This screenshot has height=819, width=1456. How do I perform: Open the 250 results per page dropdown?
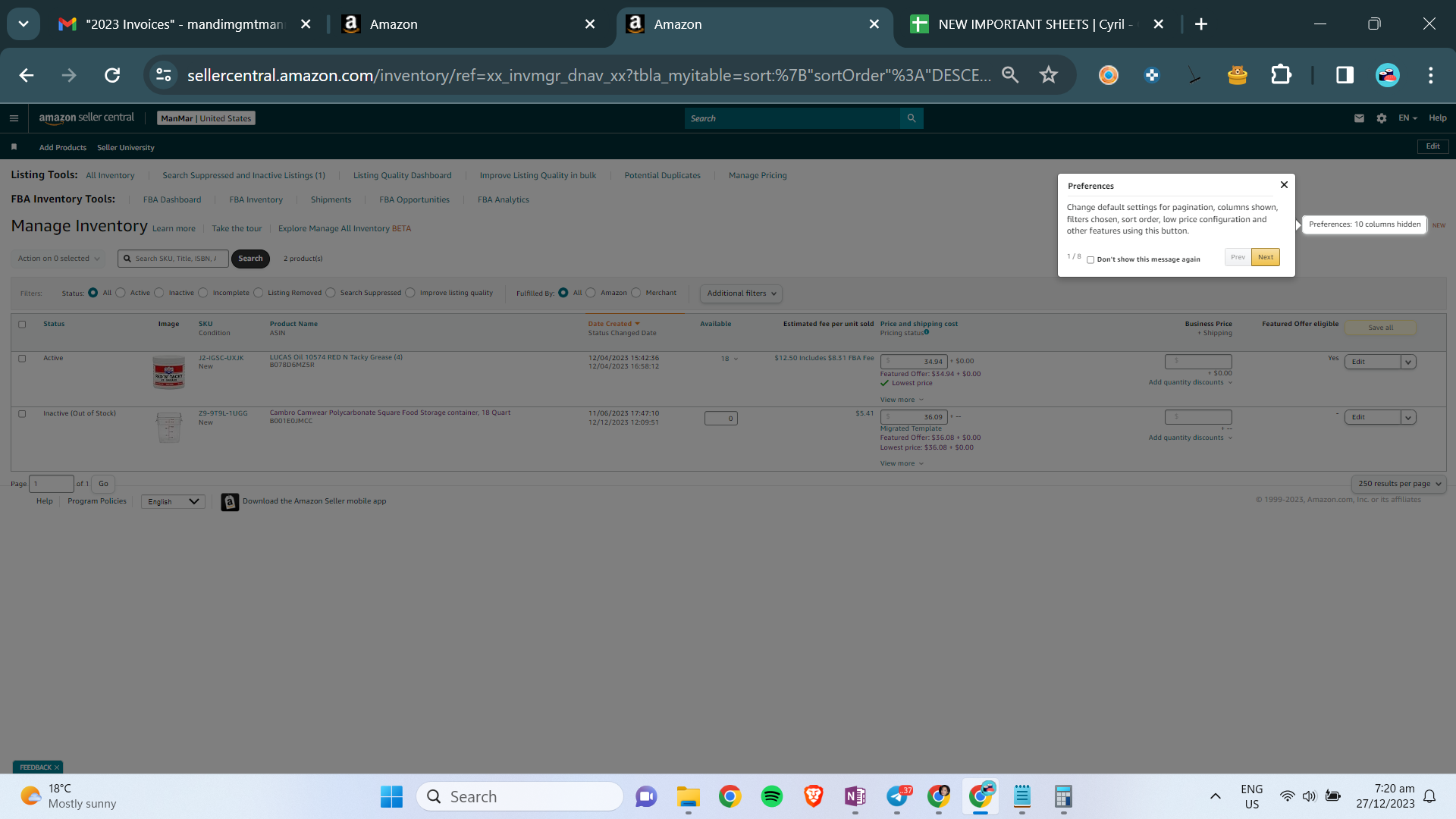click(1398, 484)
